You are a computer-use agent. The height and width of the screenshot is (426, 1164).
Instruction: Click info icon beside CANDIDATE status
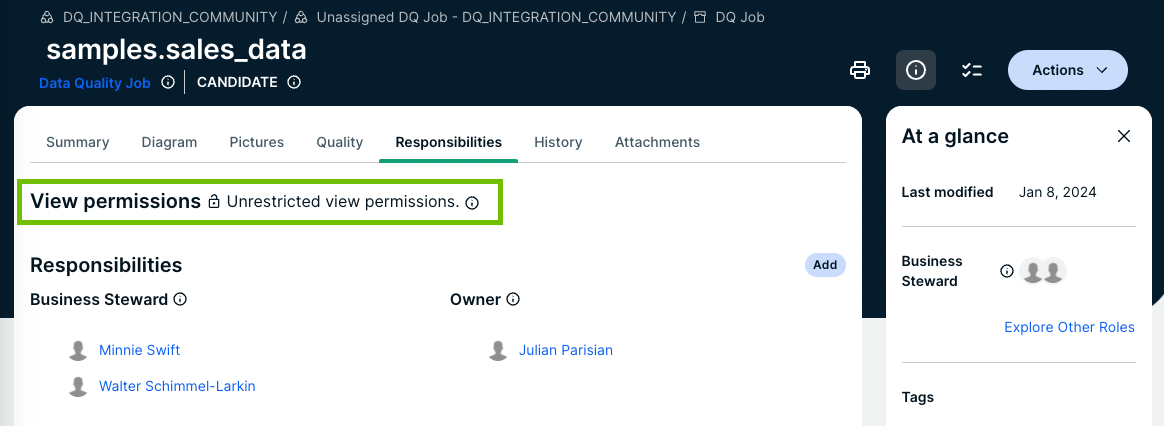[294, 82]
